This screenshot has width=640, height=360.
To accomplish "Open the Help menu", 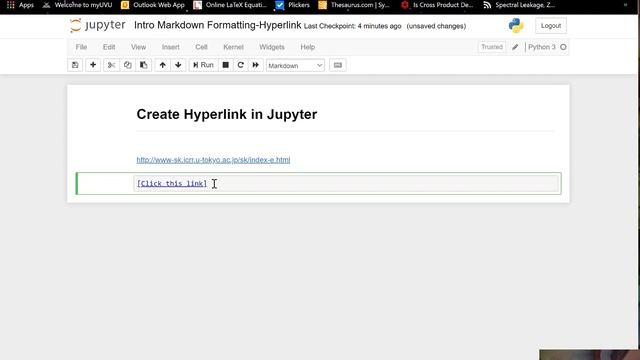I will pos(308,47).
